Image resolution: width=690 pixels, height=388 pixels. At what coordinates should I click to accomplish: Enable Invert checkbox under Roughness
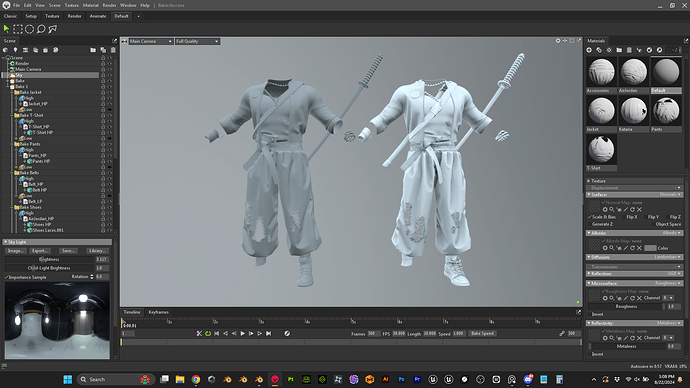click(x=590, y=314)
